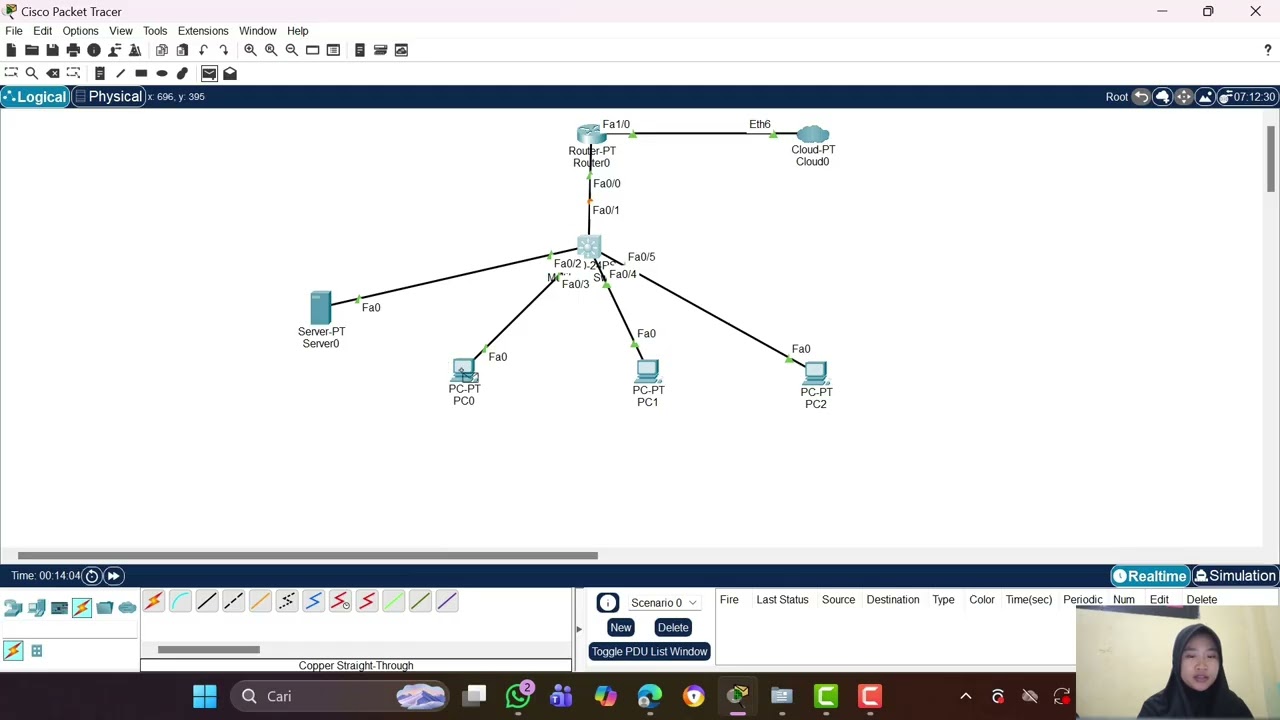
Task: Open Network Information icon in toolbar
Action: (94, 50)
